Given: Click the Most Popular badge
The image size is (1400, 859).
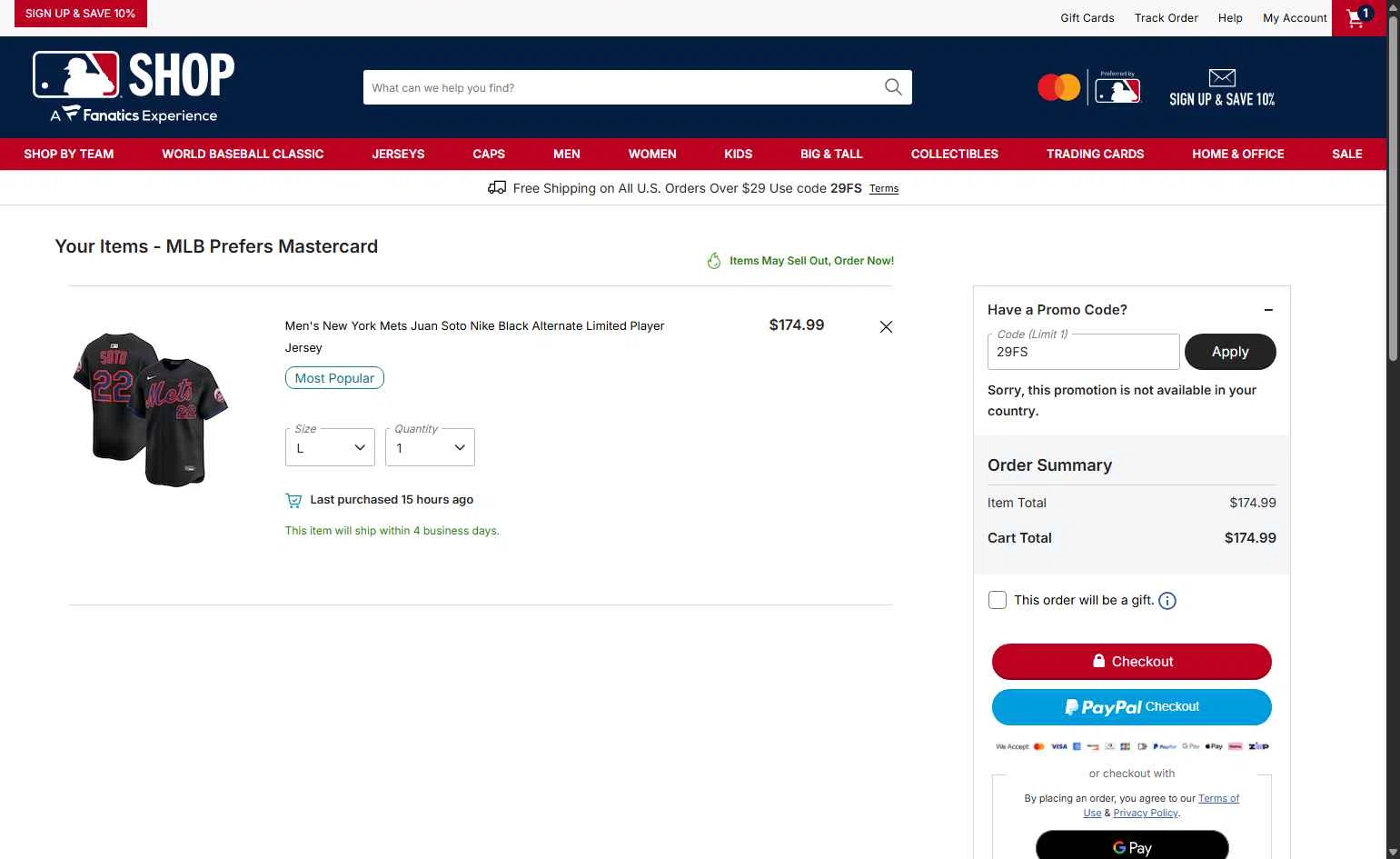Looking at the screenshot, I should tap(334, 378).
